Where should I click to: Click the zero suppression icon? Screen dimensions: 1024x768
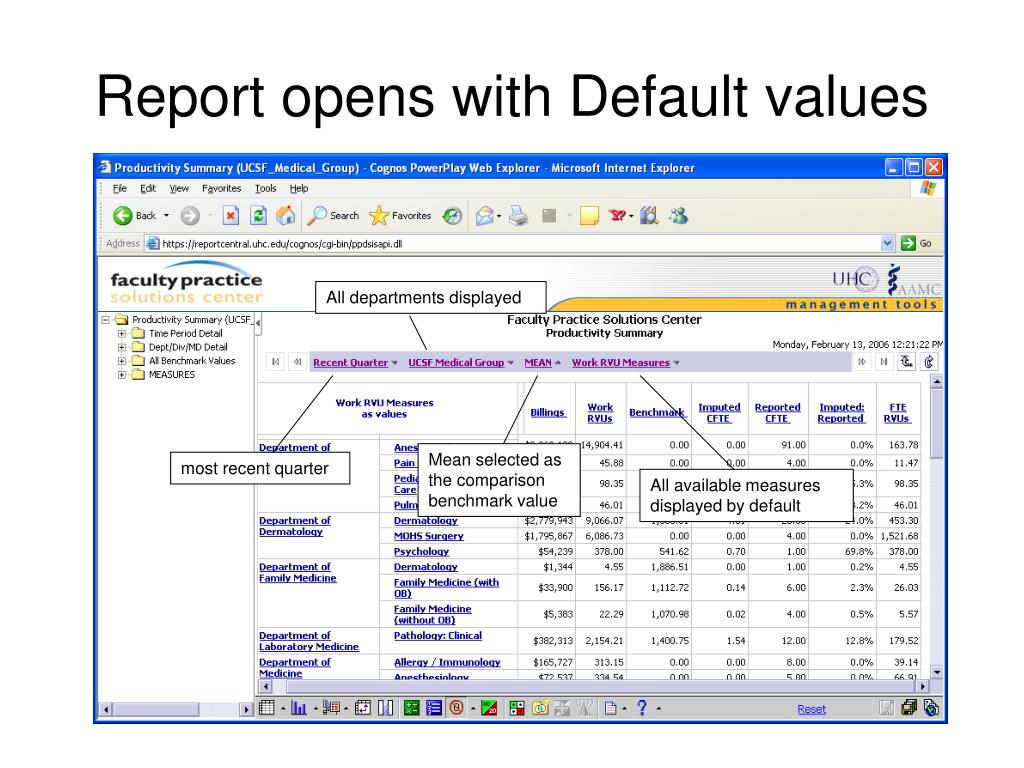point(456,708)
